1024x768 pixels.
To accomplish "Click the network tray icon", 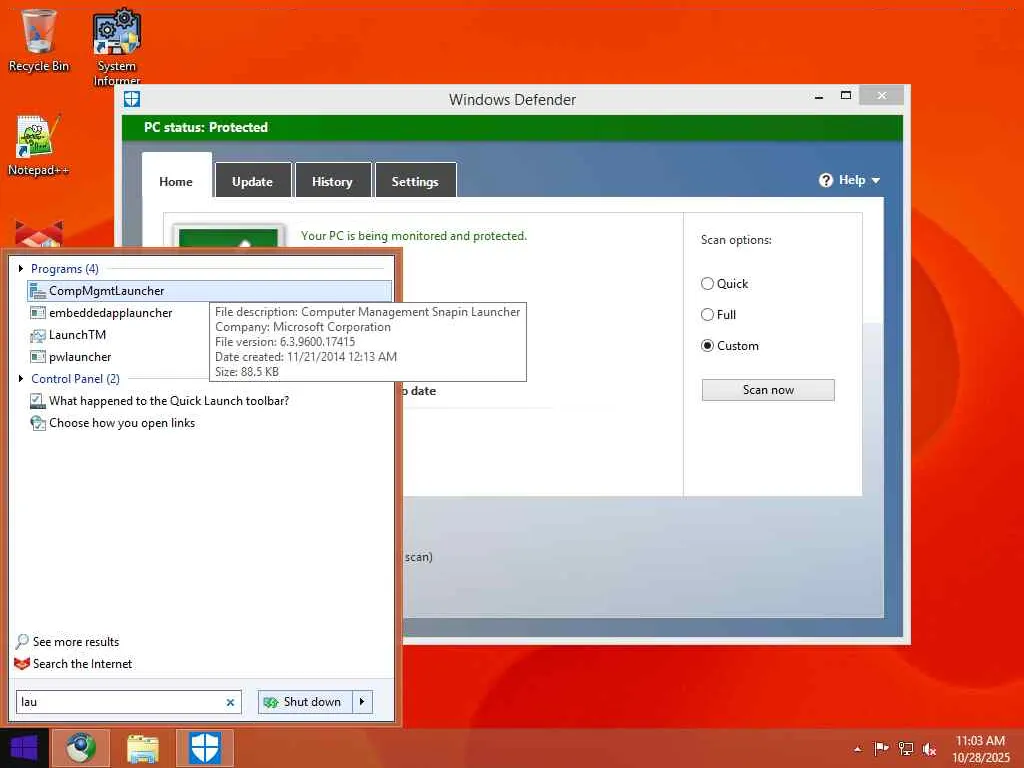I will coord(905,748).
